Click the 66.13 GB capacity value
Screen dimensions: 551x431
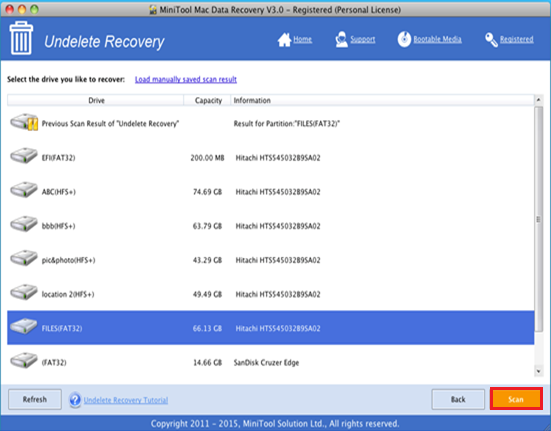point(207,328)
